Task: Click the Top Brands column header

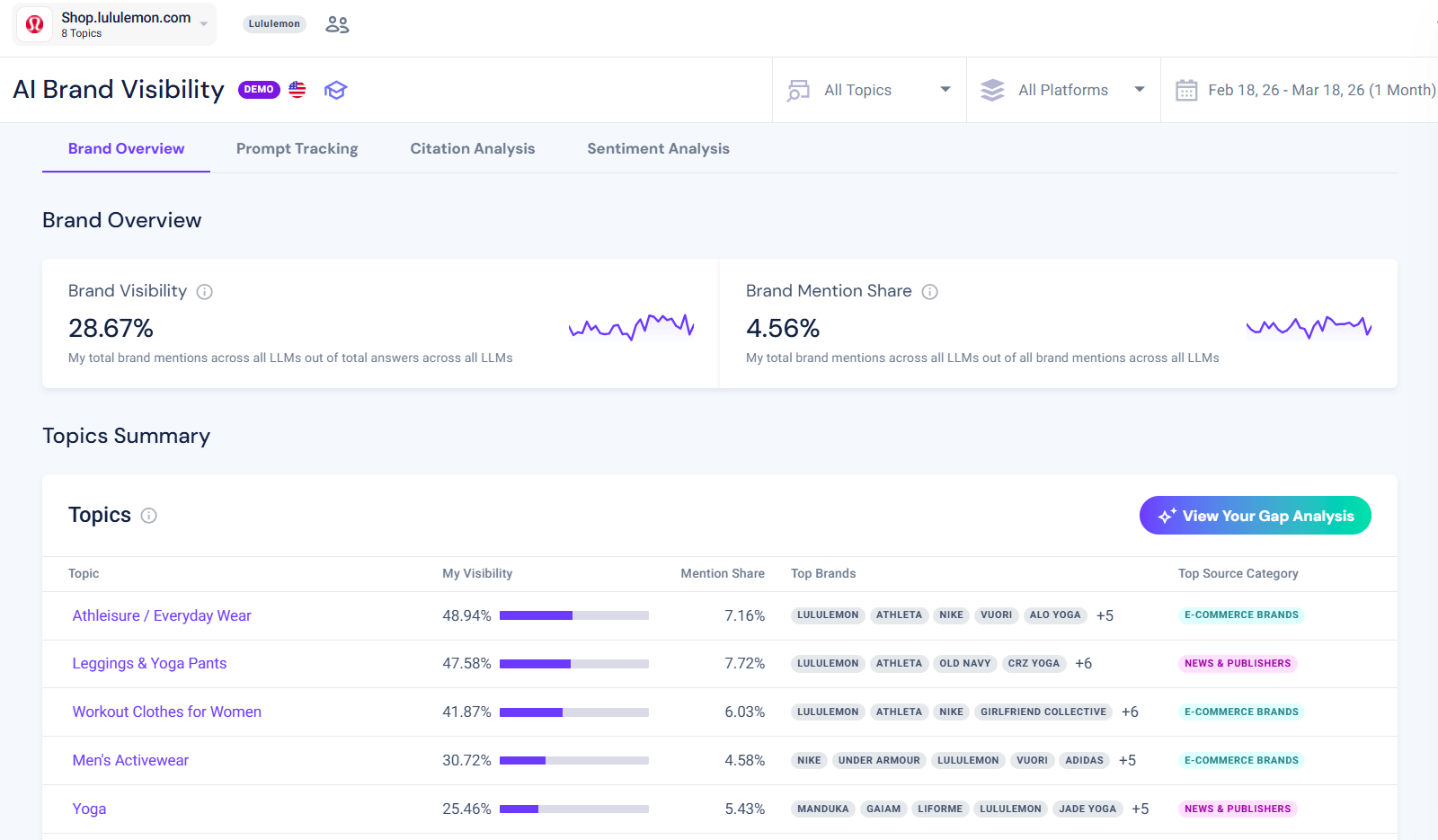Action: 823,574
